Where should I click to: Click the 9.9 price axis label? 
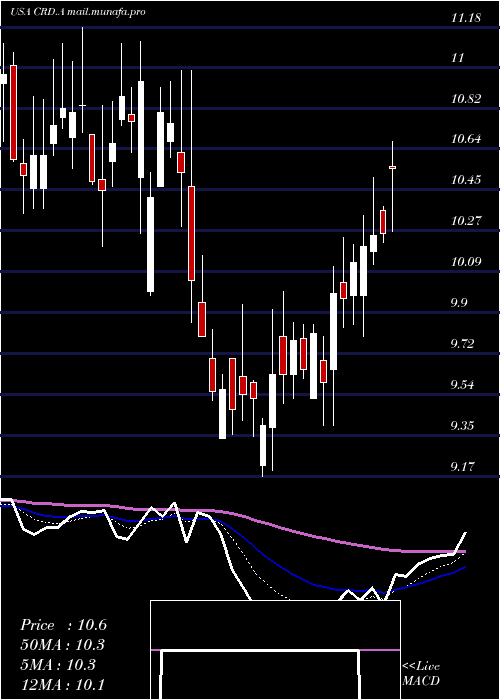[459, 303]
